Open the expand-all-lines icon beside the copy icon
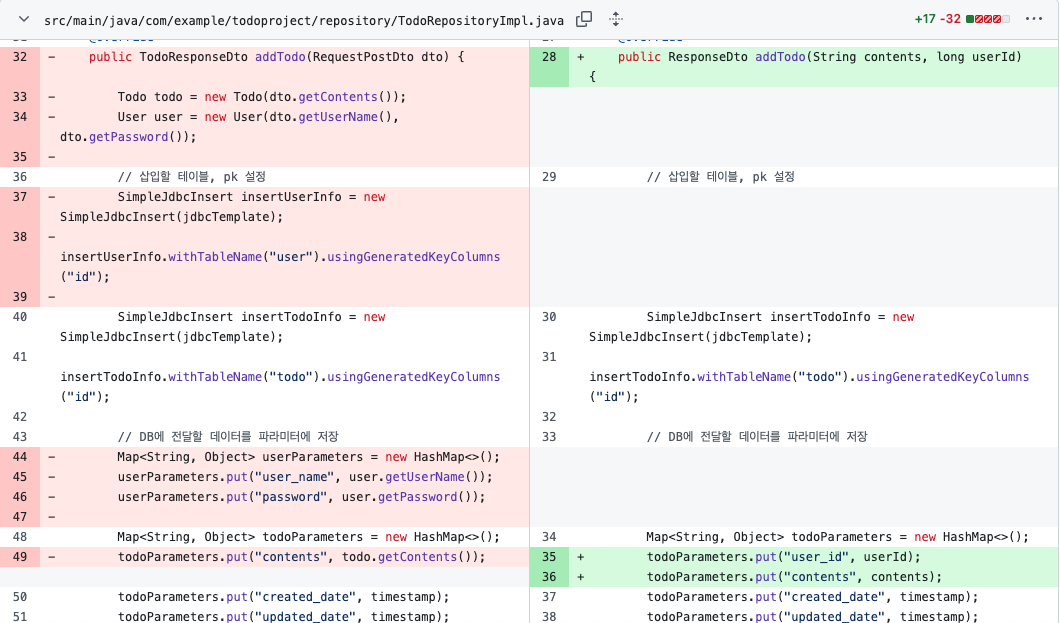 click(x=615, y=18)
